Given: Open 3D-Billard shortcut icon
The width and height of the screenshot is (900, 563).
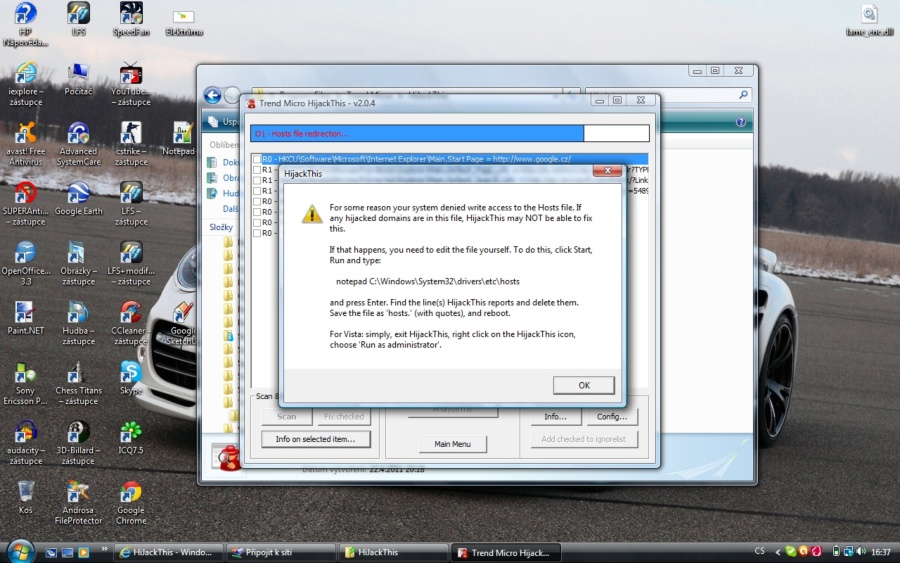Looking at the screenshot, I should [78, 443].
